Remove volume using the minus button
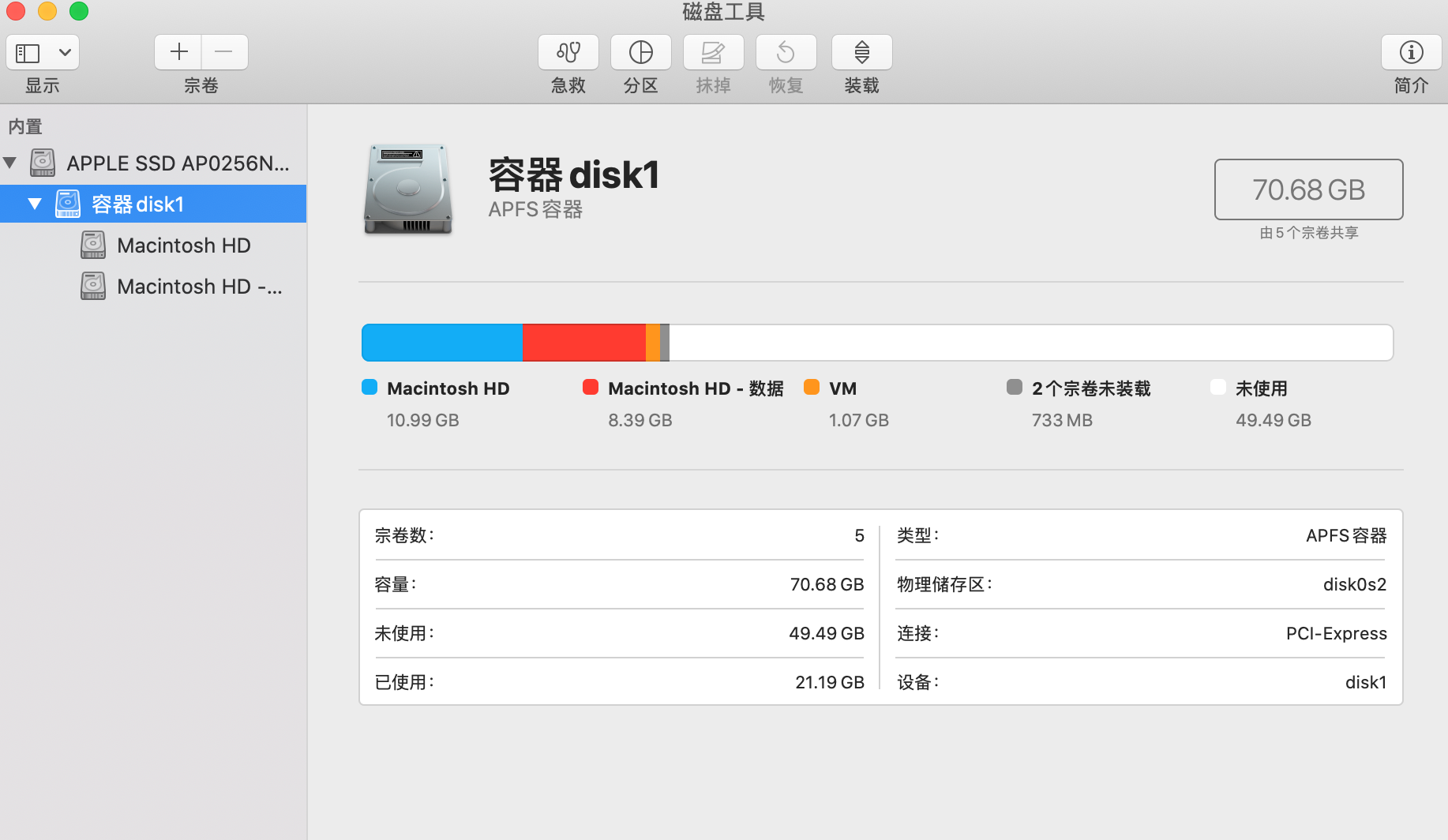1448x840 pixels. (x=224, y=53)
